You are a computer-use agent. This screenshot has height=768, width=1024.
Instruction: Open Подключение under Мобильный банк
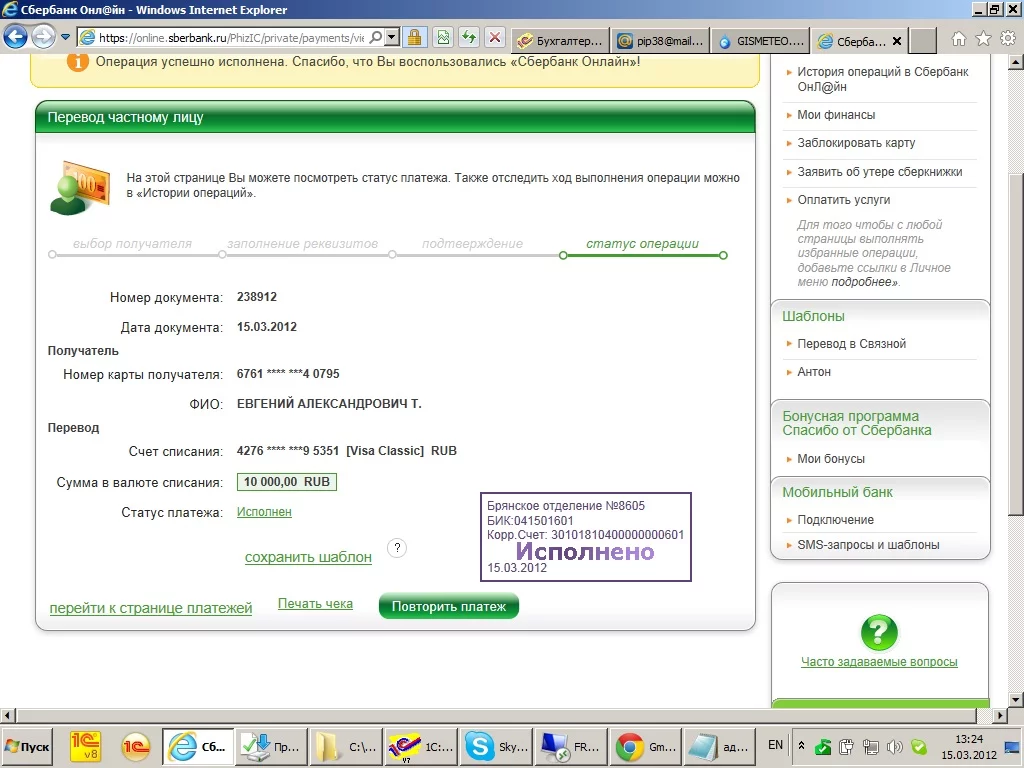[x=835, y=520]
